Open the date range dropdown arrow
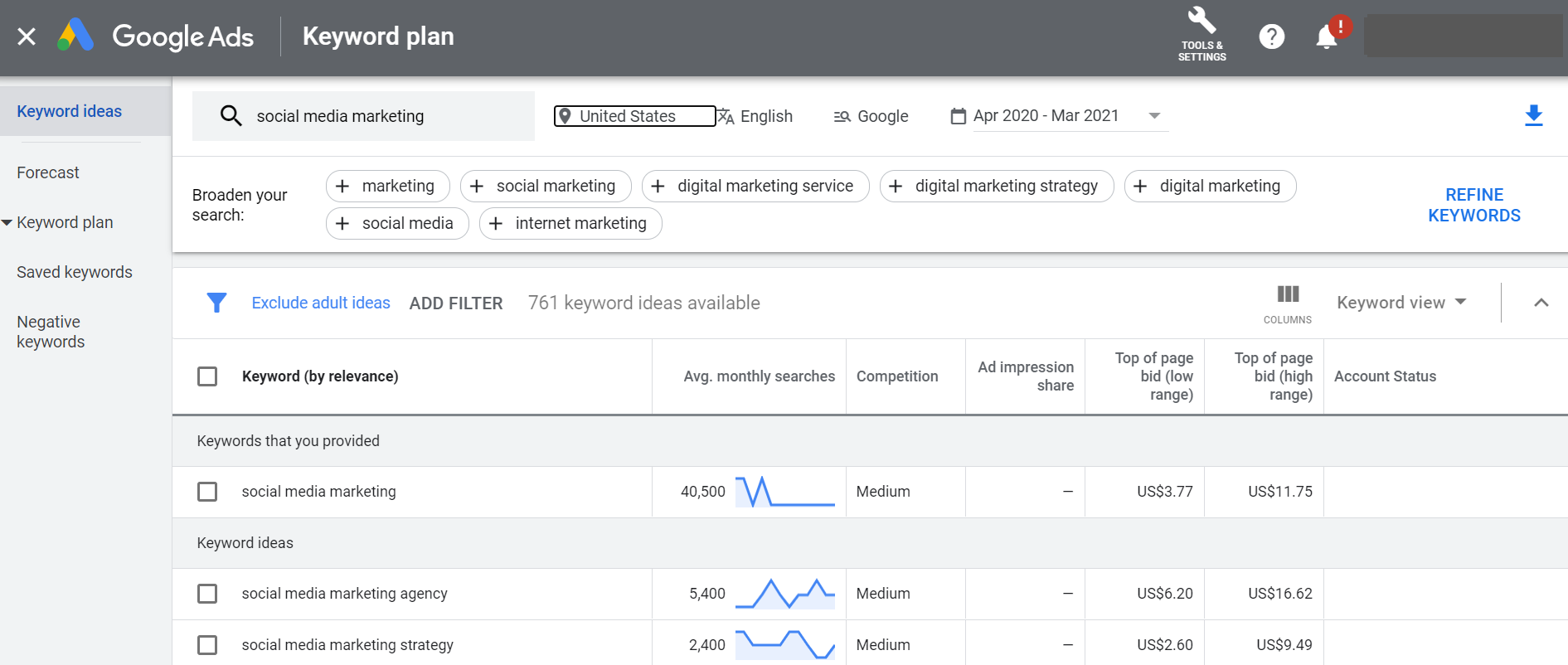Image resolution: width=1568 pixels, height=665 pixels. (1154, 116)
